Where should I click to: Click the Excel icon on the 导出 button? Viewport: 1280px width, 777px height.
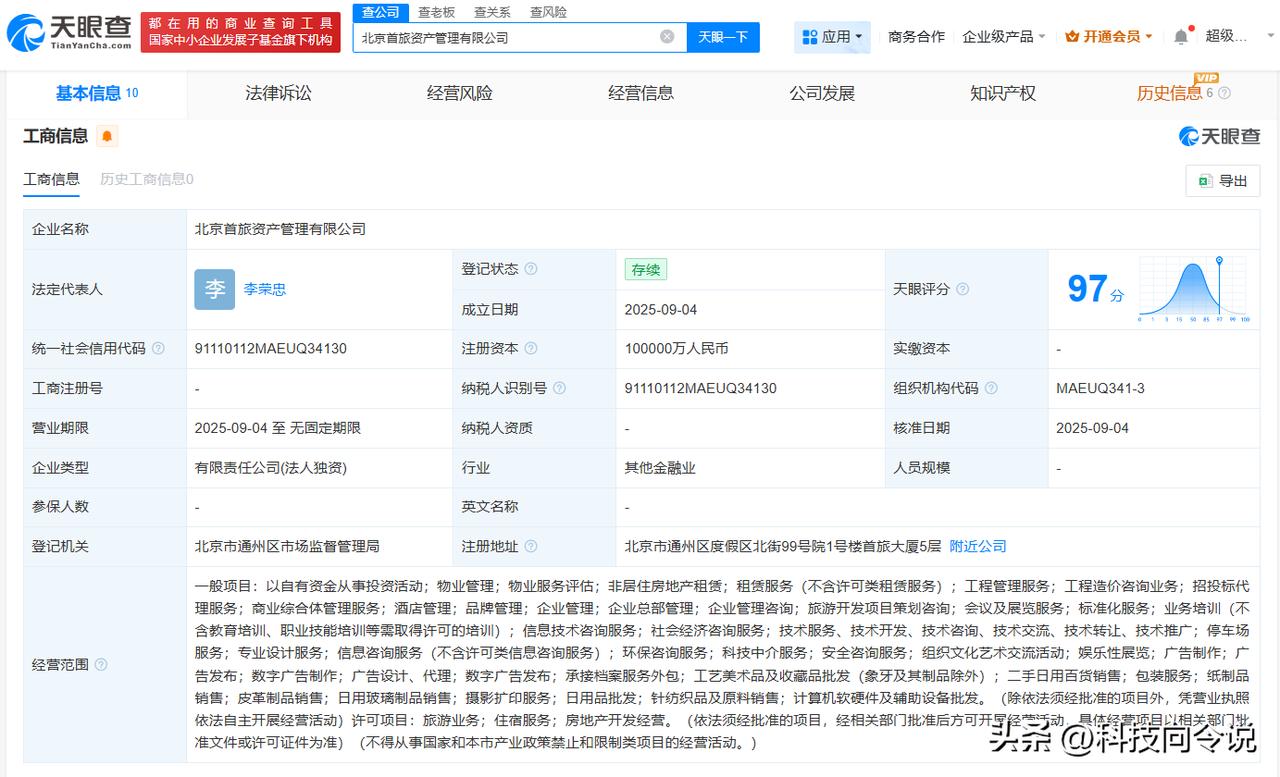1204,181
